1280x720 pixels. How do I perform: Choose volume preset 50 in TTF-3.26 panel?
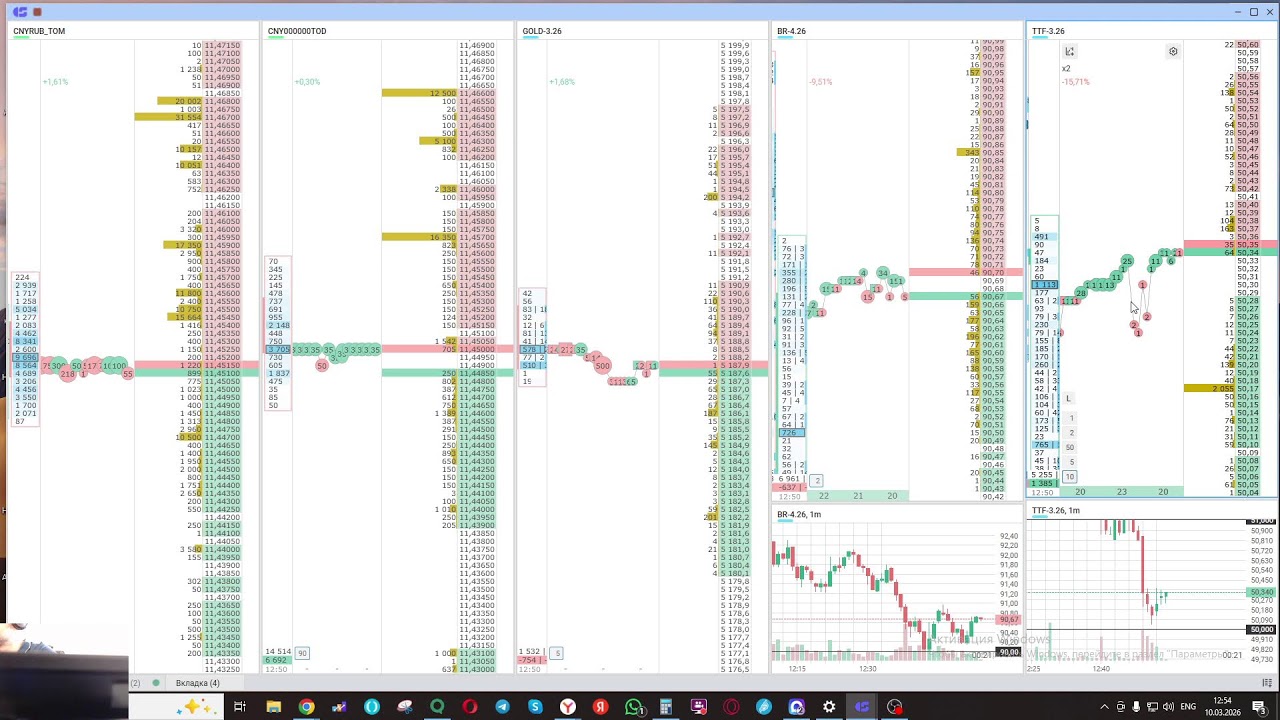click(1070, 447)
